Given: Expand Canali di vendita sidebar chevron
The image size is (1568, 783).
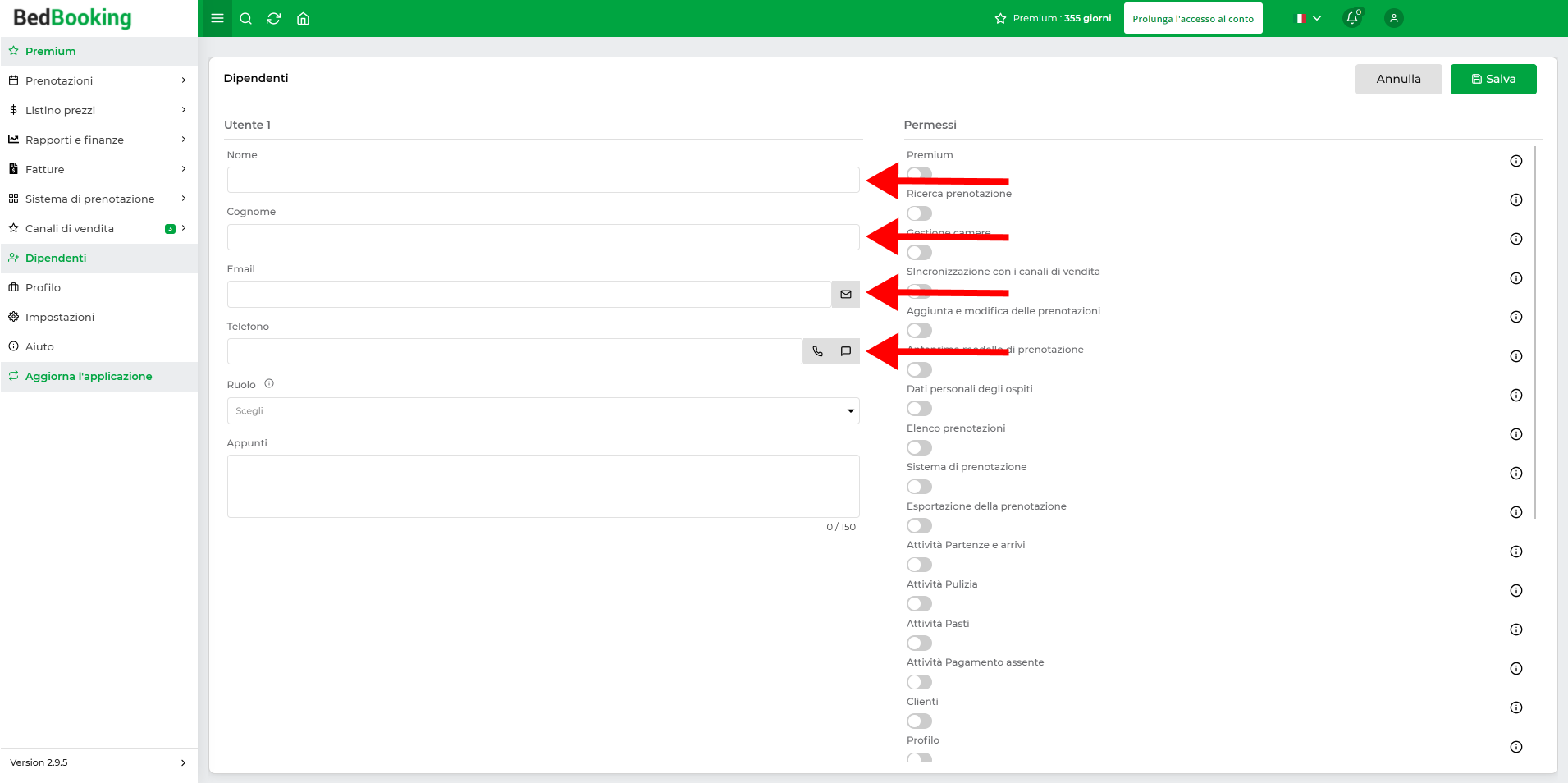Looking at the screenshot, I should (x=184, y=228).
